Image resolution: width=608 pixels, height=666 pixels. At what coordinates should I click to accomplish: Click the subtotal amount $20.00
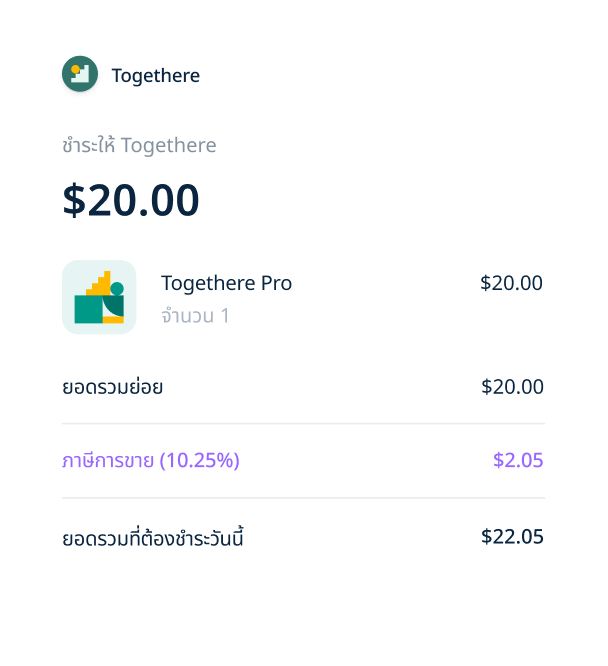pyautogui.click(x=512, y=387)
